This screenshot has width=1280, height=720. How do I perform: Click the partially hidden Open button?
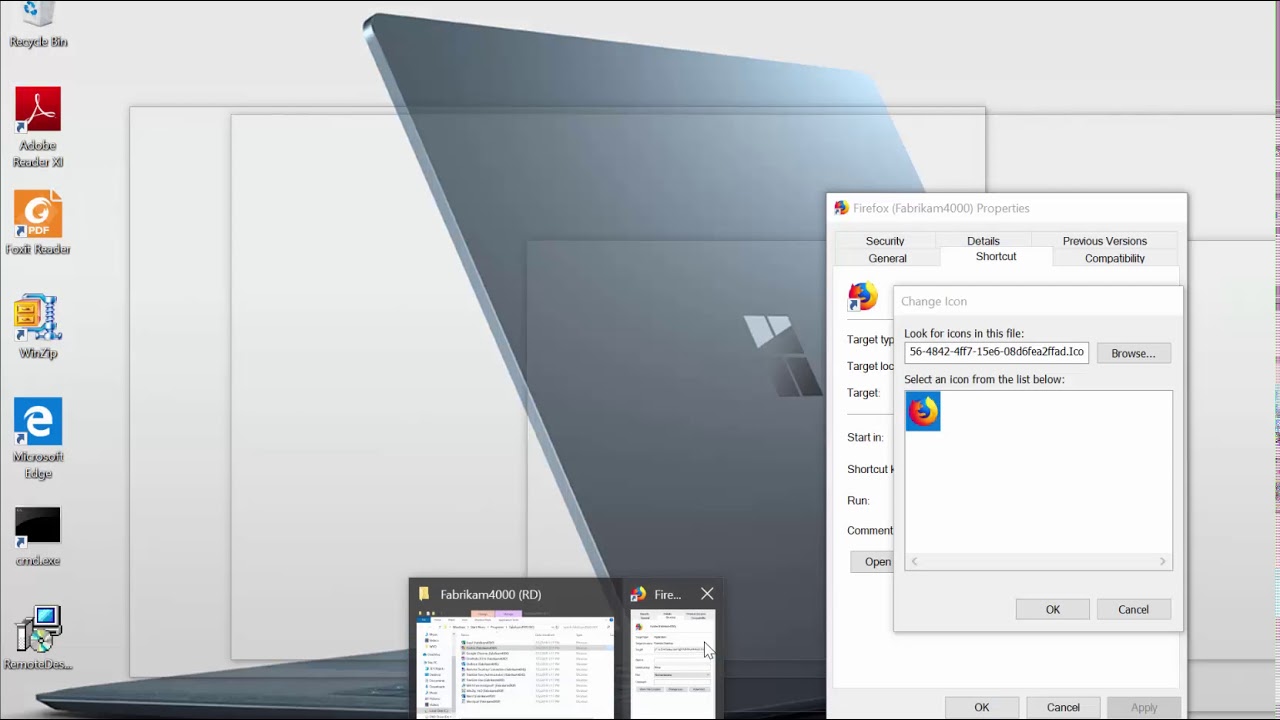[x=872, y=561]
